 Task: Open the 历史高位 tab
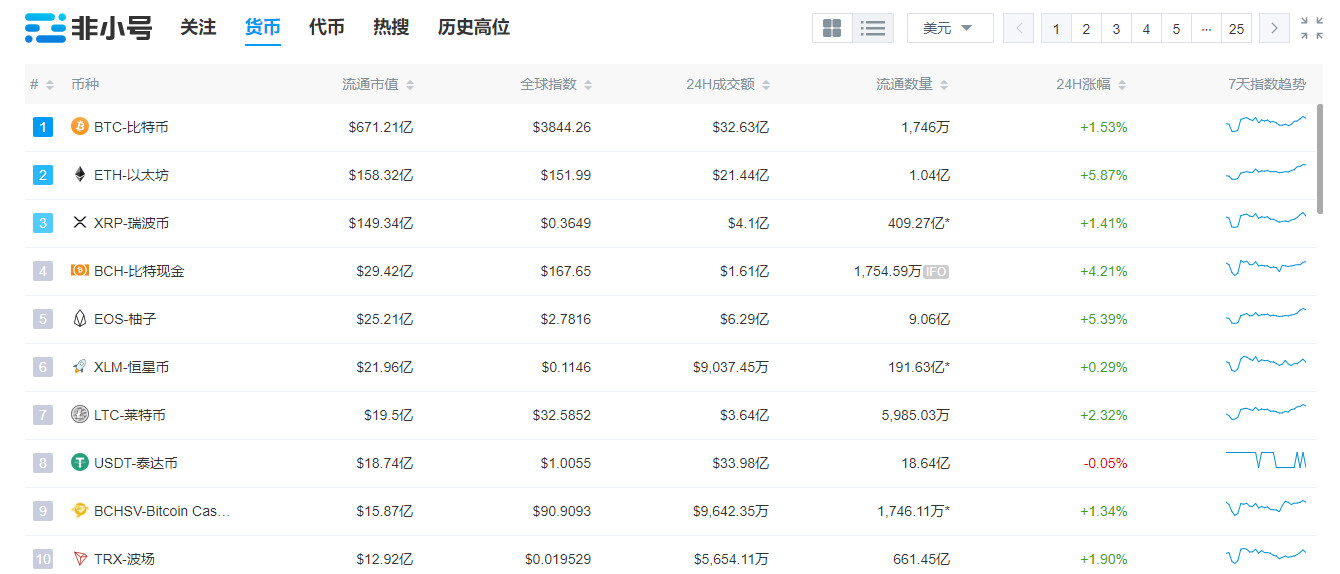tap(474, 28)
